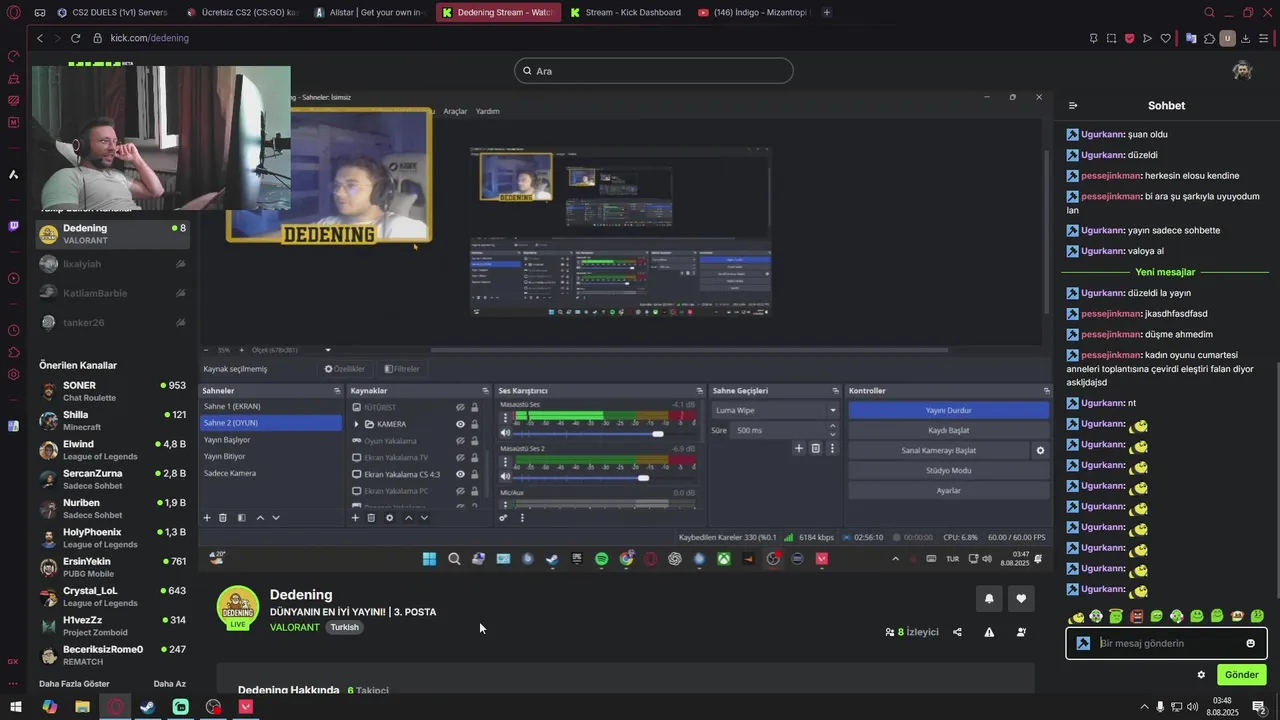Viewport: 1280px width, 720px height.
Task: Open the browser translate extension icon
Action: click(1191, 38)
